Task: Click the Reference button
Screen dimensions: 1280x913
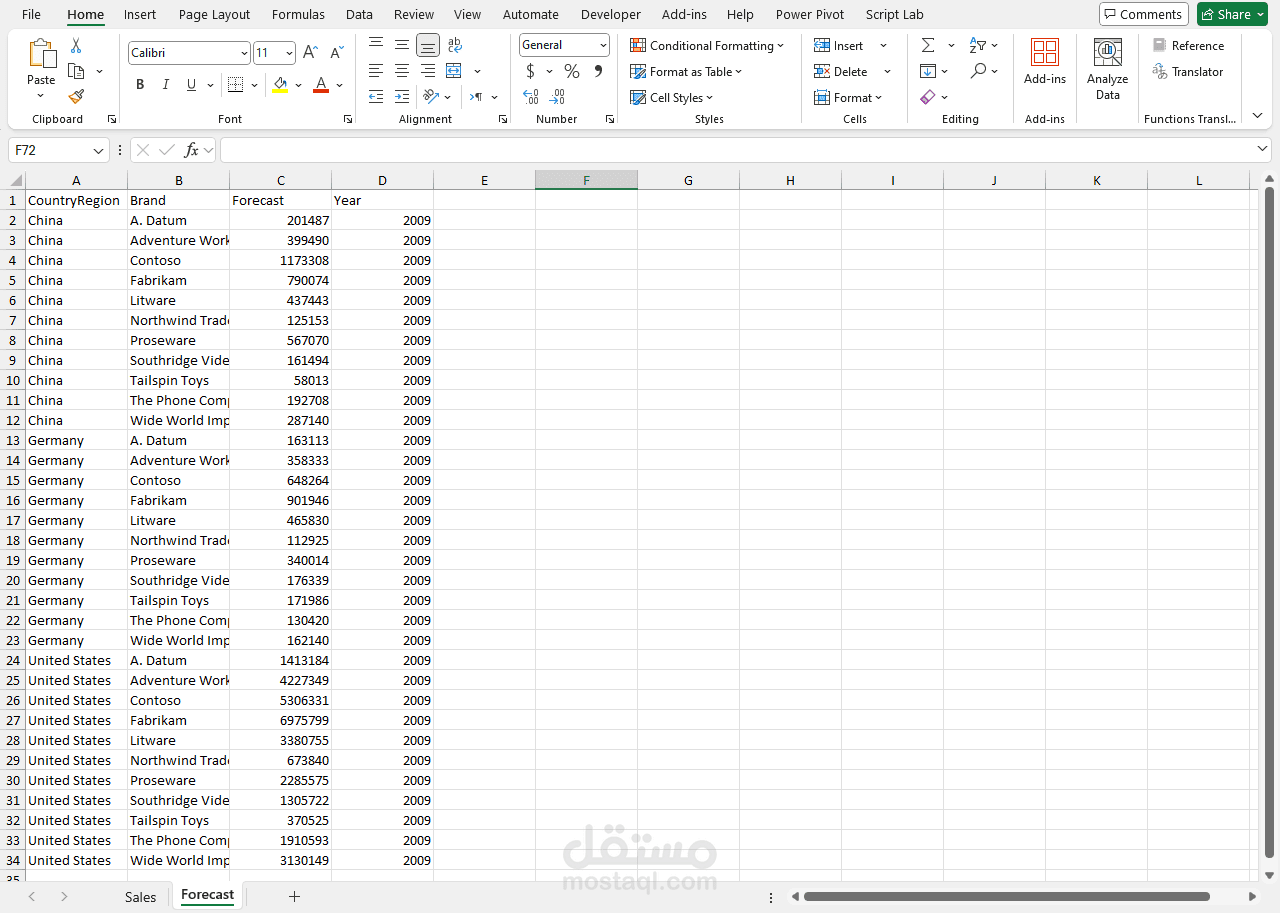Action: click(1188, 45)
